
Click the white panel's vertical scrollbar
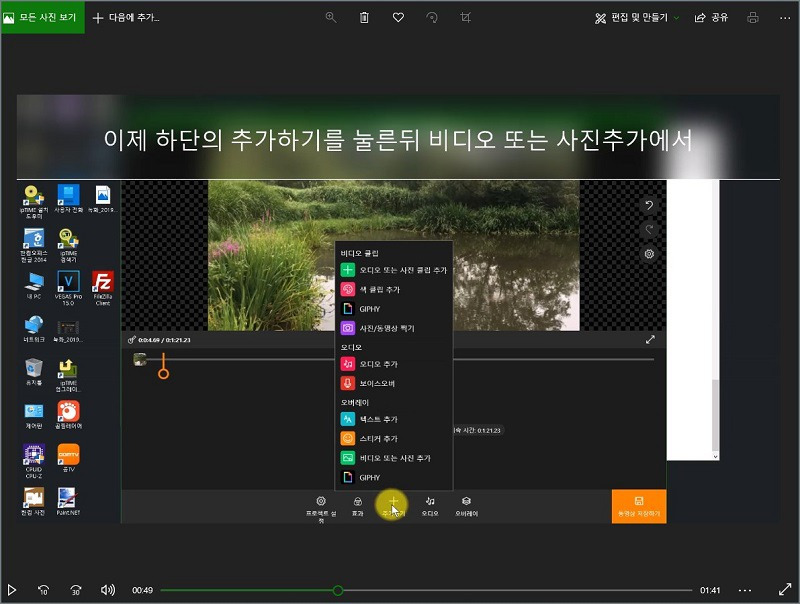[715, 416]
